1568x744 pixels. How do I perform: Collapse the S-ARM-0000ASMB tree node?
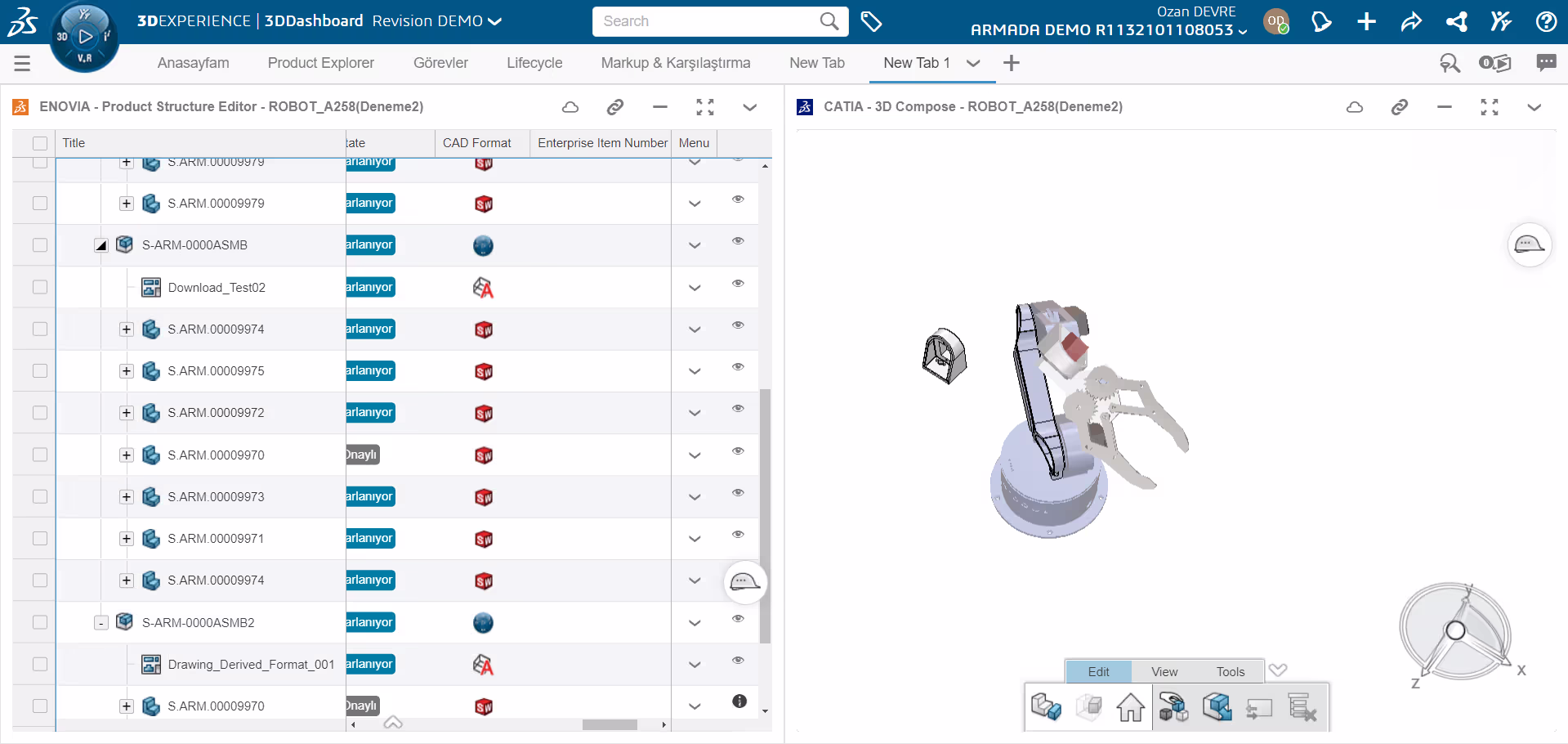point(101,245)
